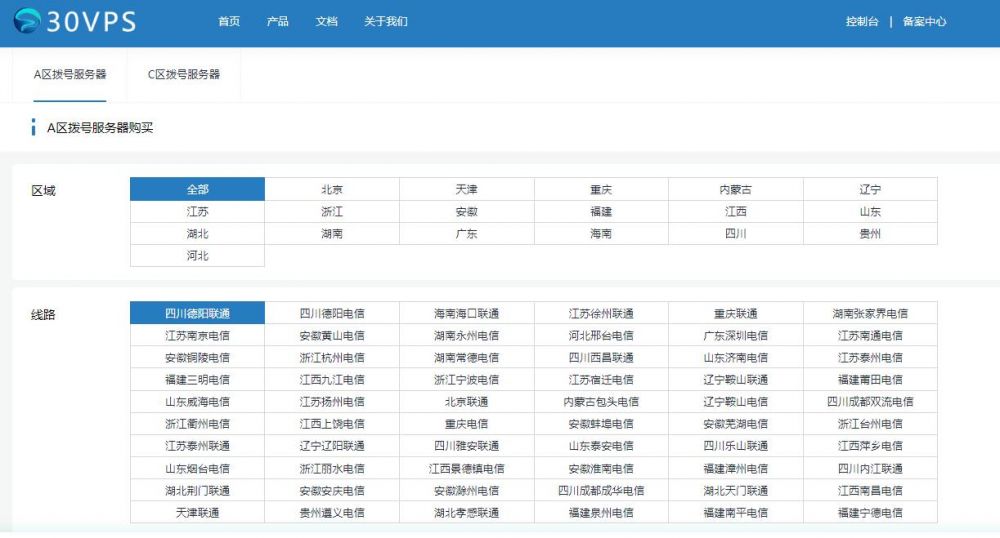Choose the 广东深圳电信 line
Viewport: 1000px width, 538px height.
coord(735,335)
